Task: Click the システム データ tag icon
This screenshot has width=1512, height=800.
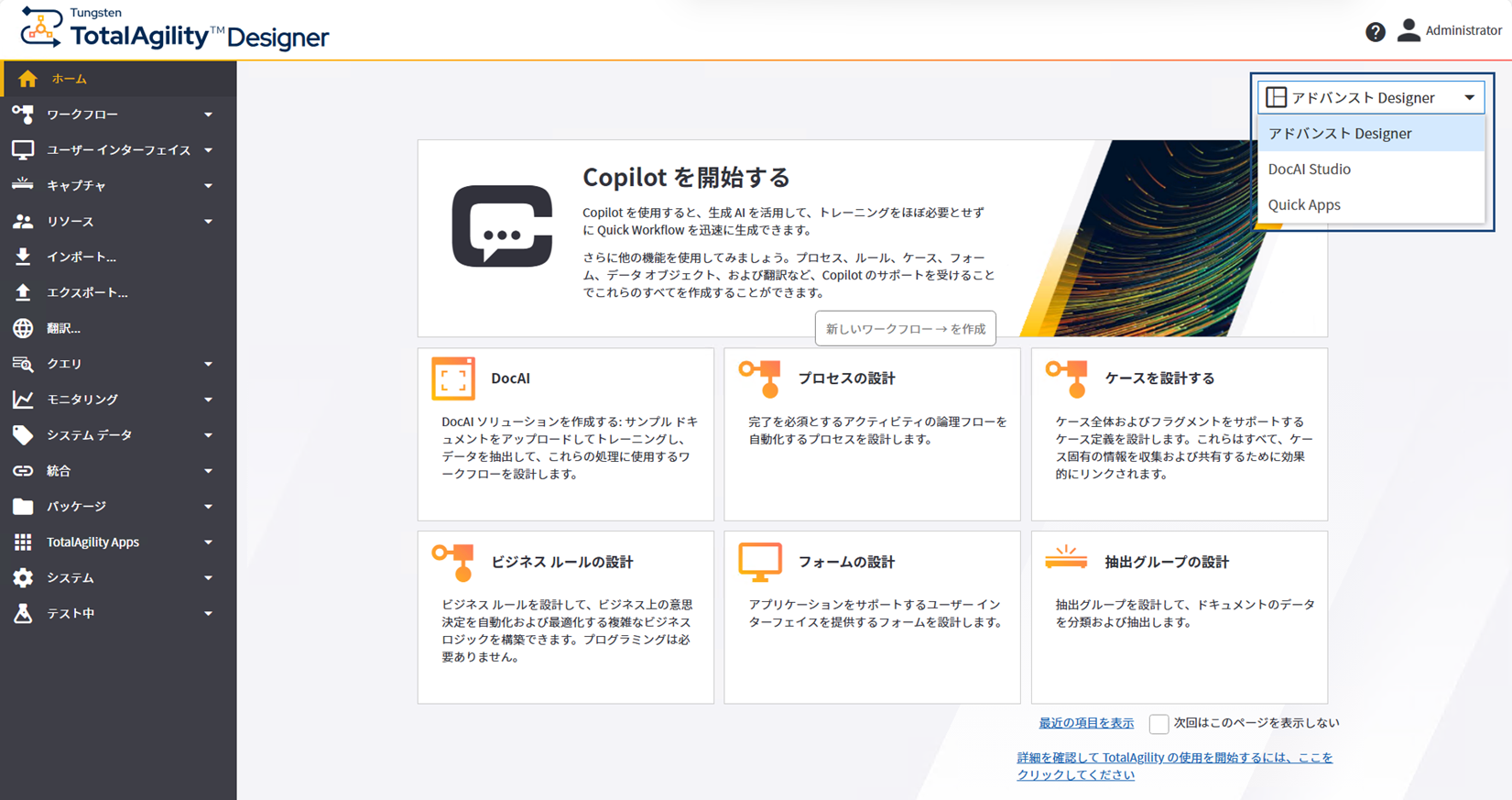Action: (x=23, y=435)
